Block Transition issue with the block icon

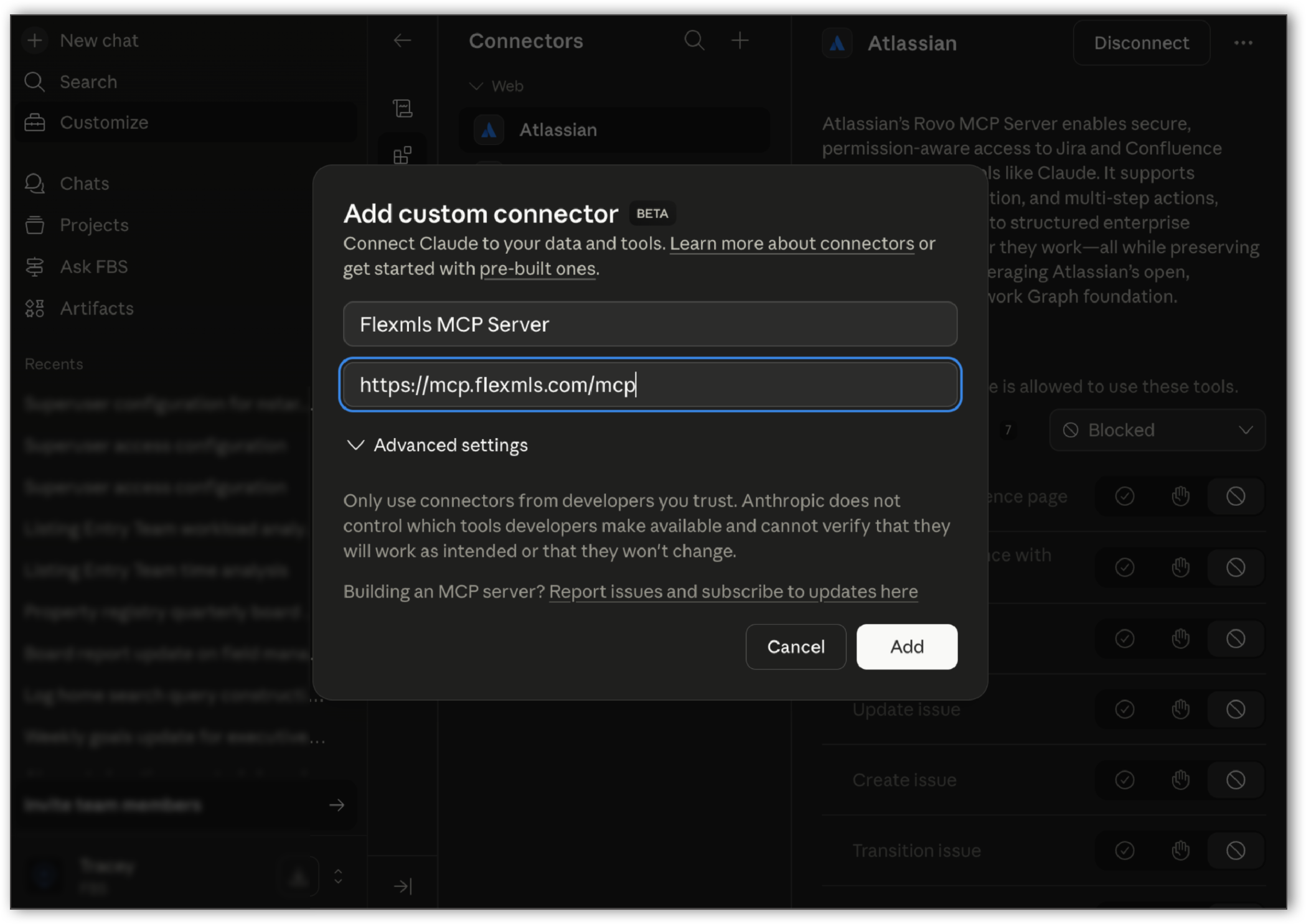tap(1236, 850)
